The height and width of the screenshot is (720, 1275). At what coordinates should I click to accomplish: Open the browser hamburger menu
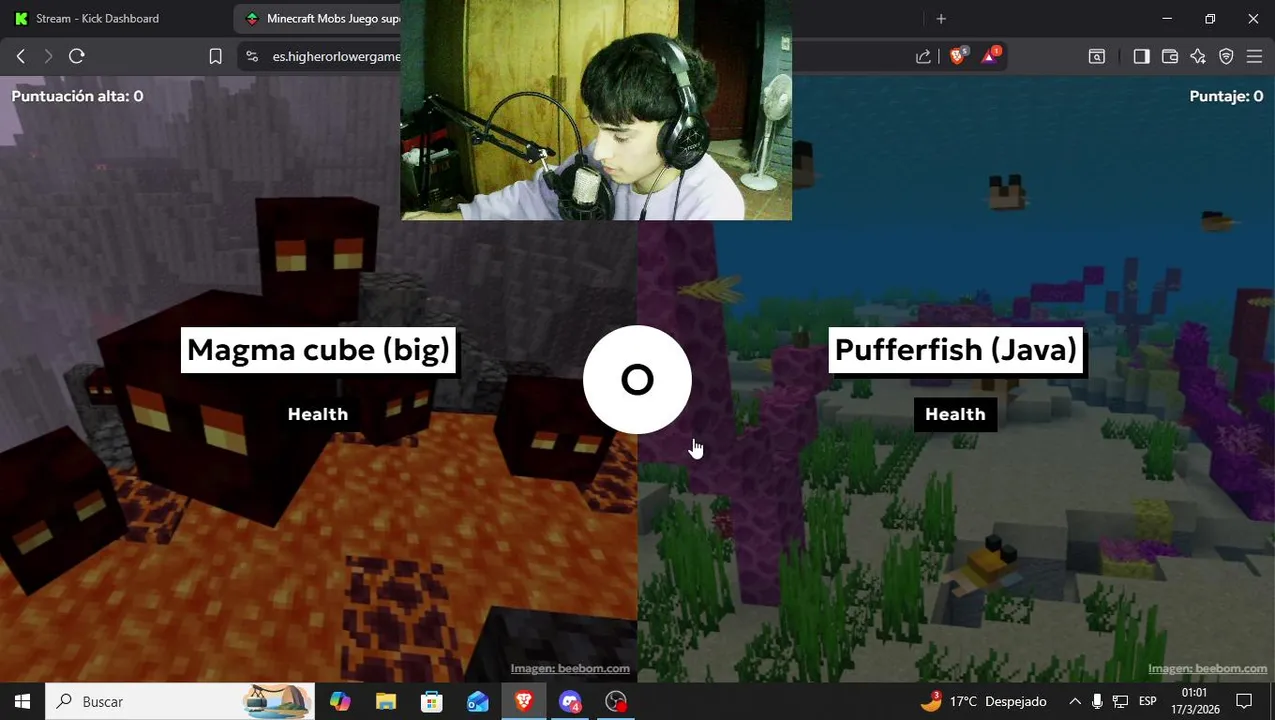[1254, 57]
